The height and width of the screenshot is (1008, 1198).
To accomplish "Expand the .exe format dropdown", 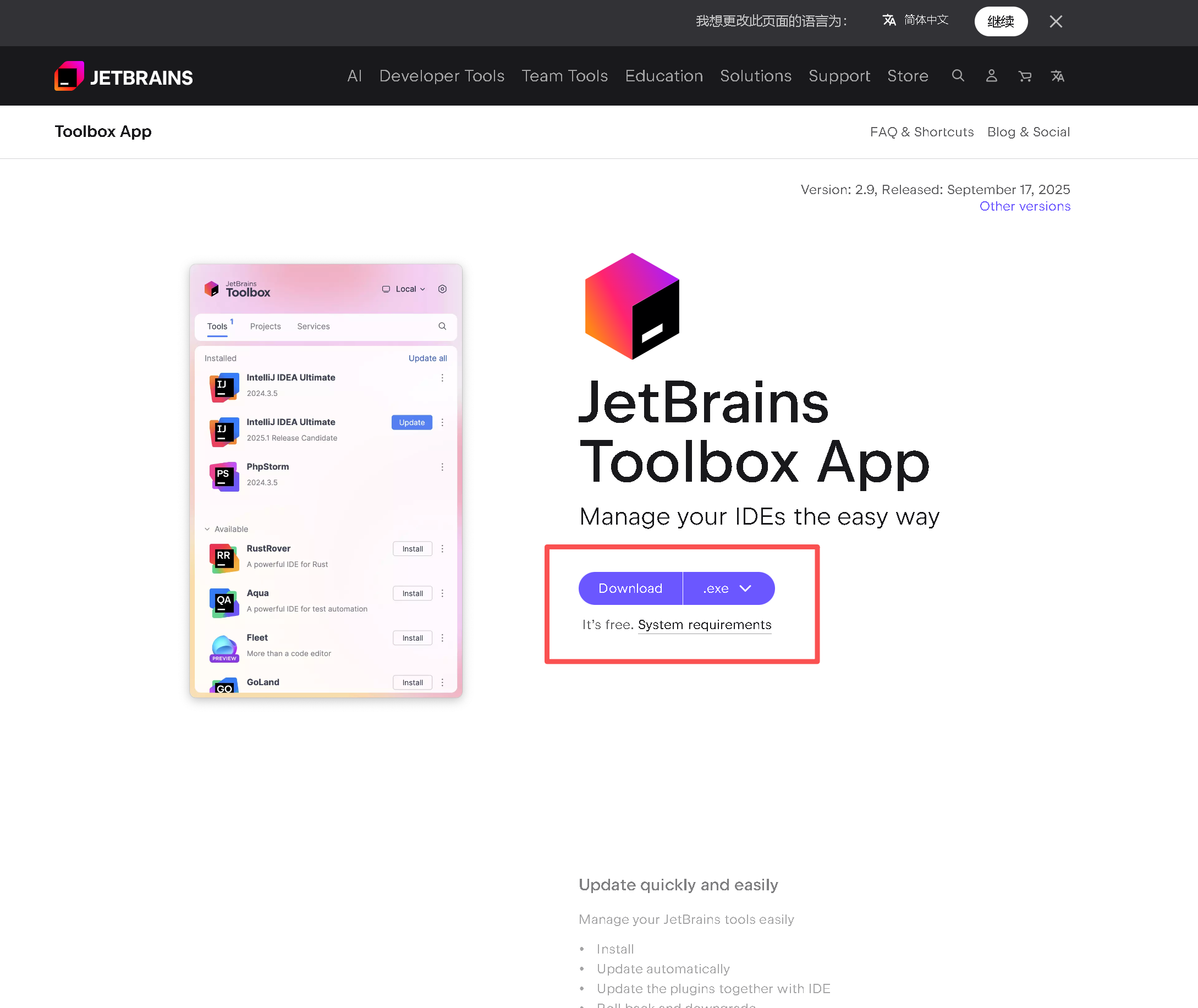I will (x=729, y=588).
